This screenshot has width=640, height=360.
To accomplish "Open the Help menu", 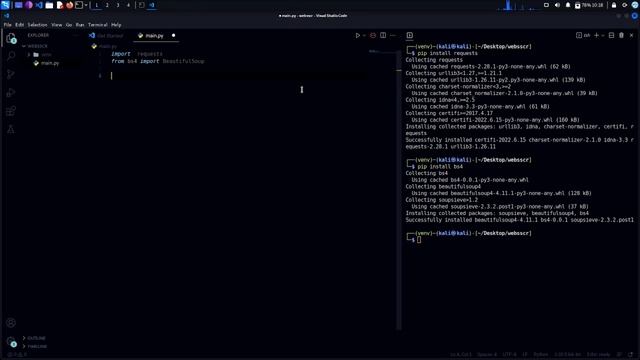I will point(116,25).
